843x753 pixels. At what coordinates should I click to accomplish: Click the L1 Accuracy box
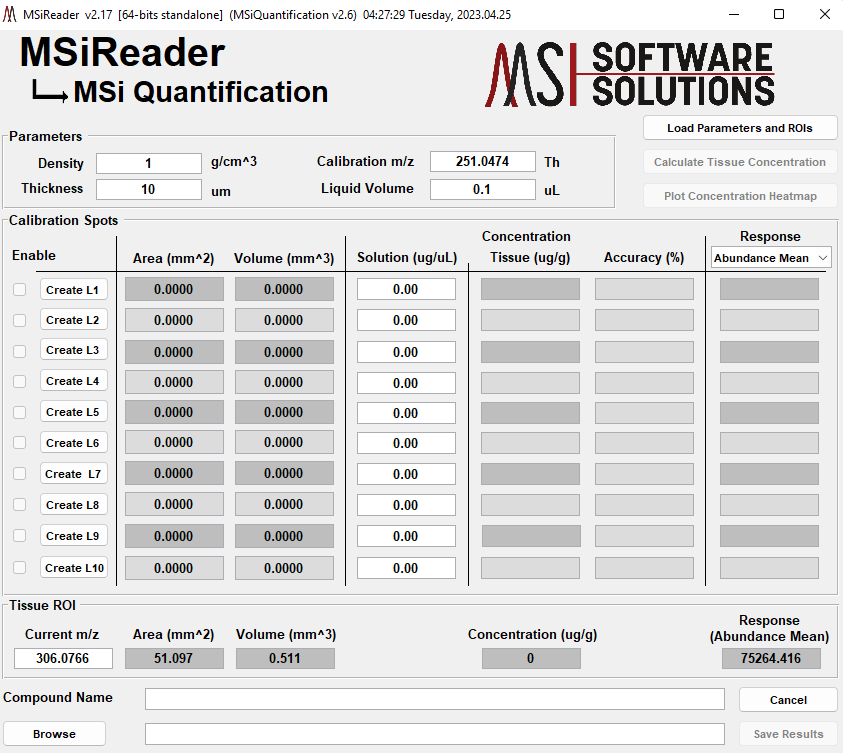pos(644,289)
